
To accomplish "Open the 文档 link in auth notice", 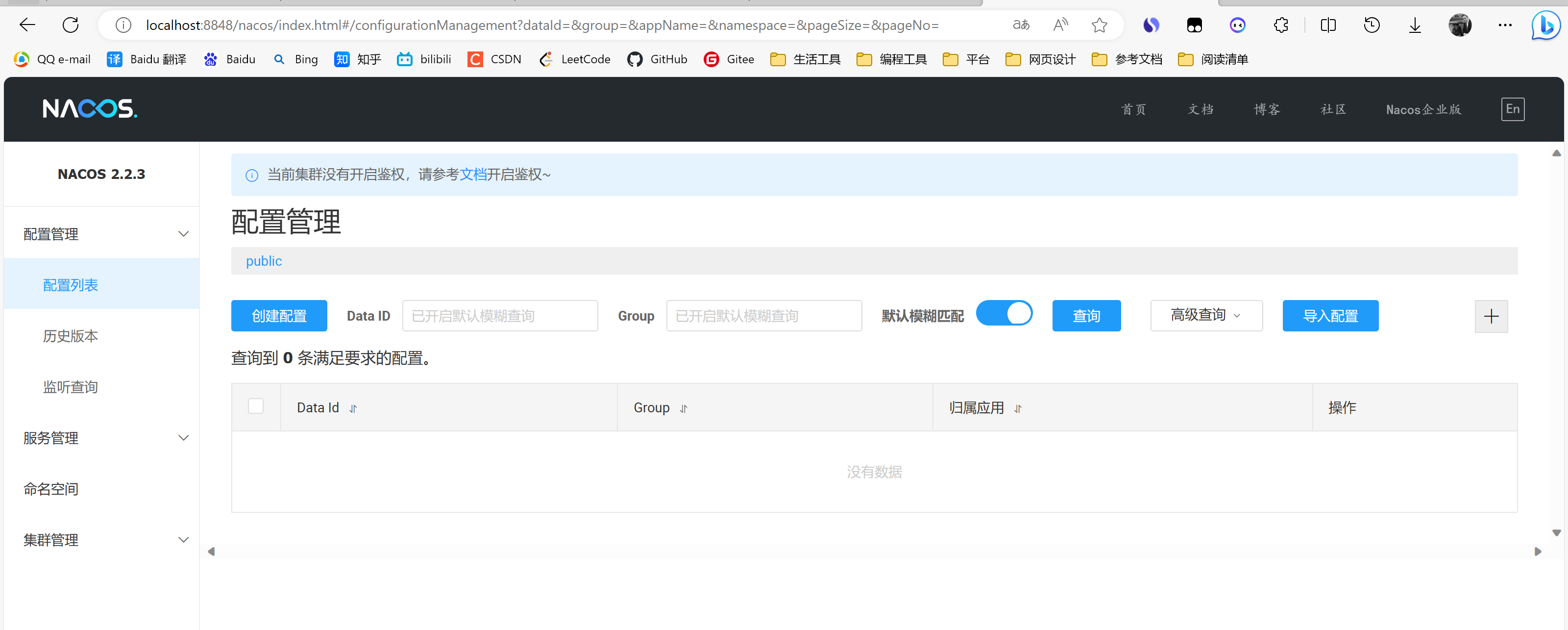I will point(472,175).
